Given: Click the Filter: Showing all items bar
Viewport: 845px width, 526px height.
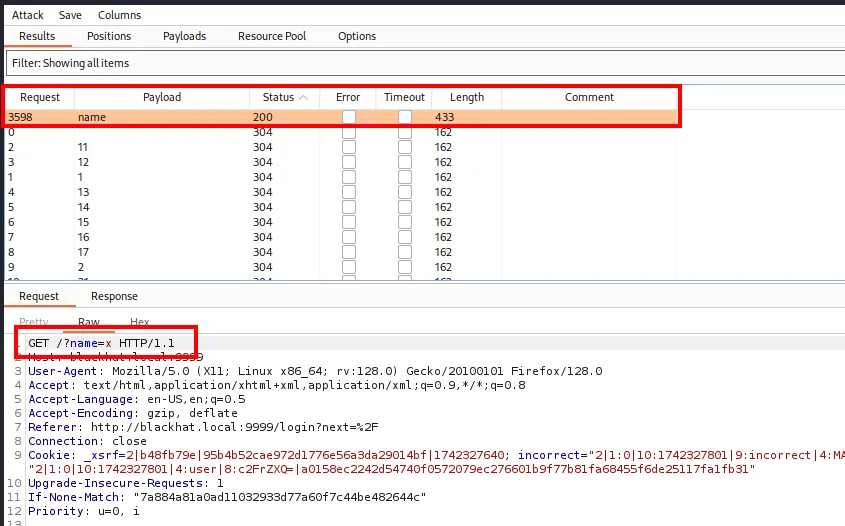Looking at the screenshot, I should pyautogui.click(x=425, y=63).
